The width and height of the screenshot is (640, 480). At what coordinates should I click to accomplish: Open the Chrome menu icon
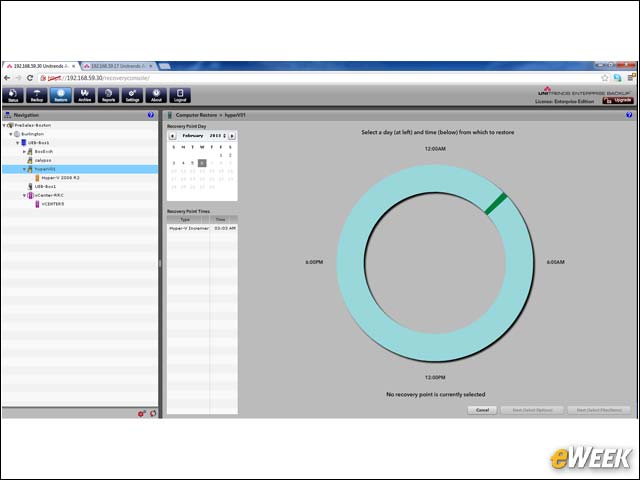tap(631, 77)
